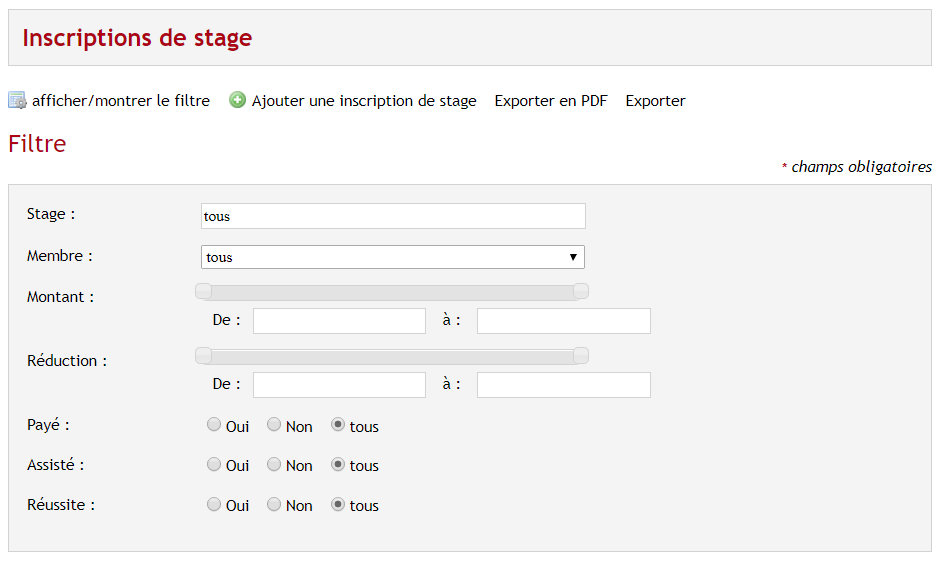Toggle the afficher/montrer le filtre link

pyautogui.click(x=120, y=101)
